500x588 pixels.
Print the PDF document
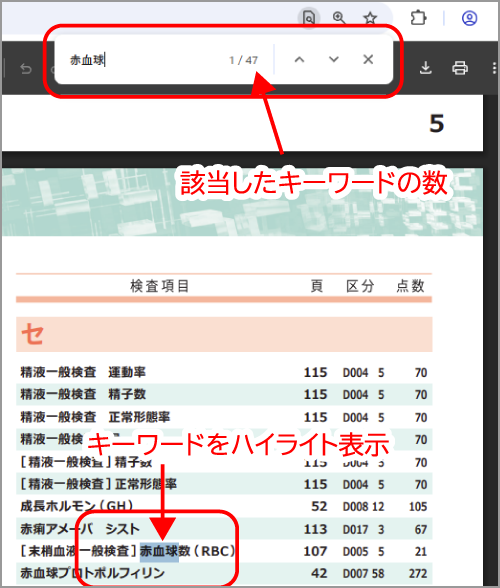pos(460,68)
